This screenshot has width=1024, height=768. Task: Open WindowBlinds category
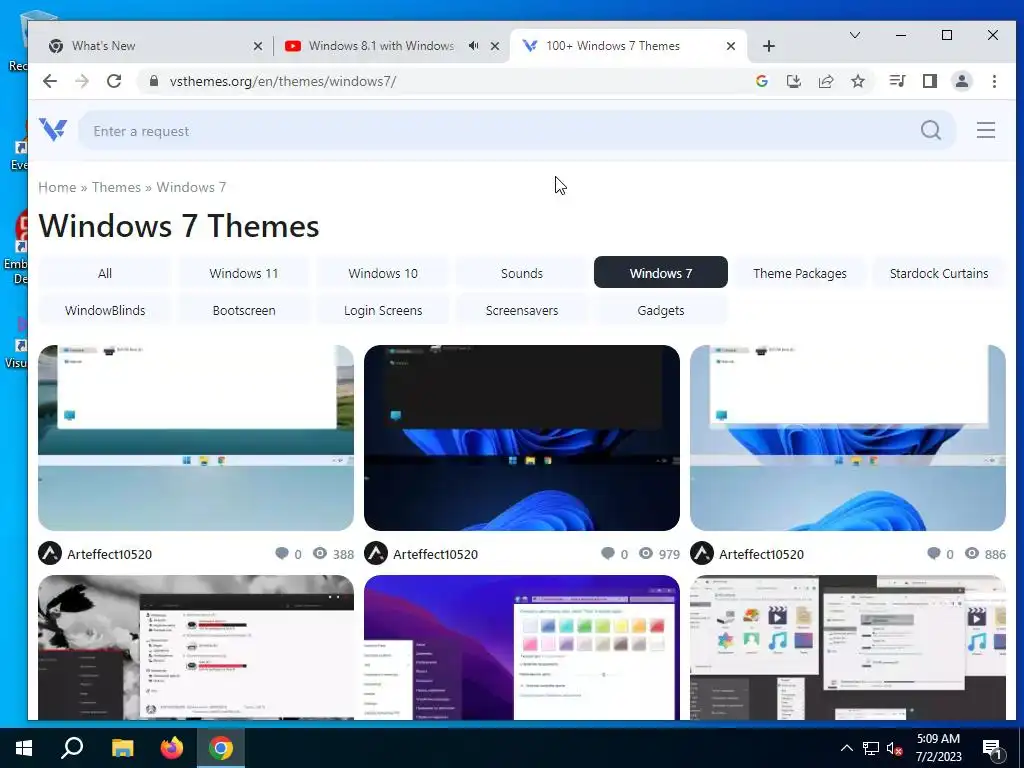[104, 310]
